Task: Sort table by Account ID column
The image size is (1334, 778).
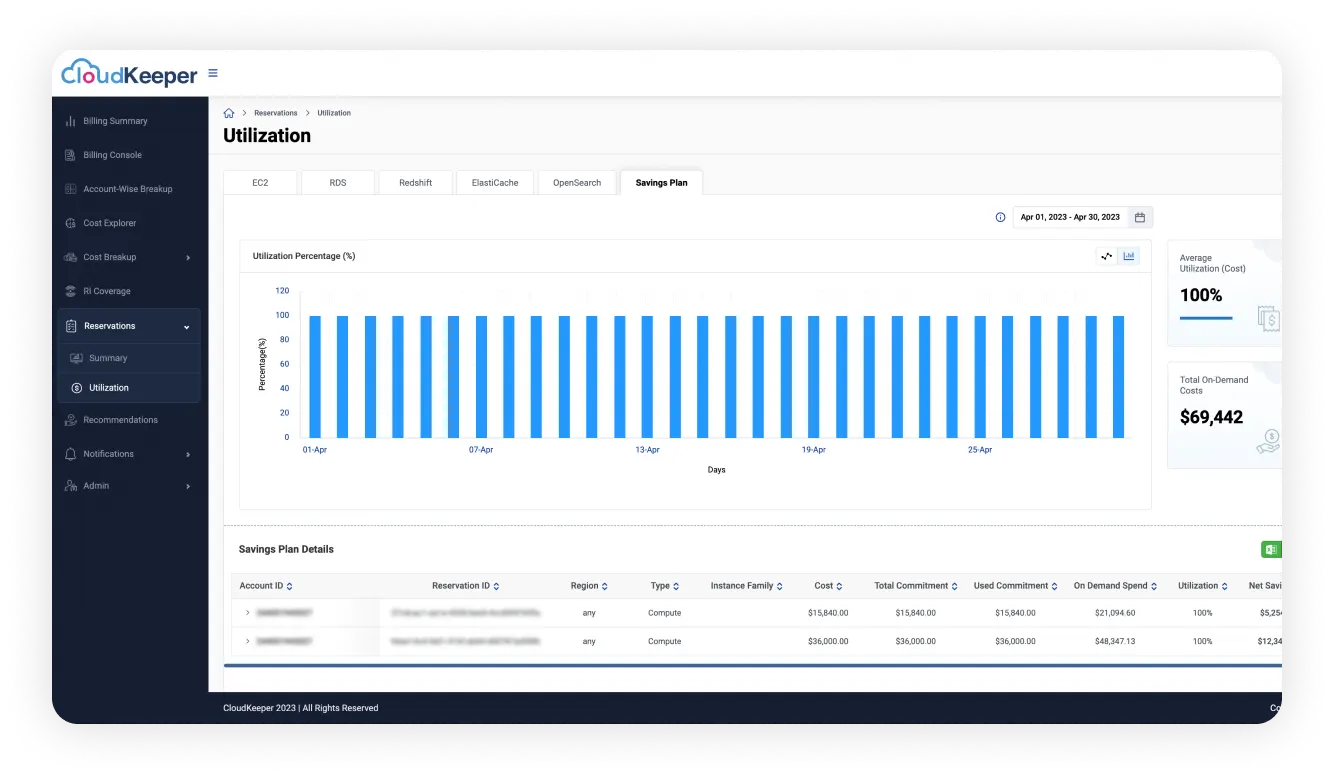Action: coord(289,586)
